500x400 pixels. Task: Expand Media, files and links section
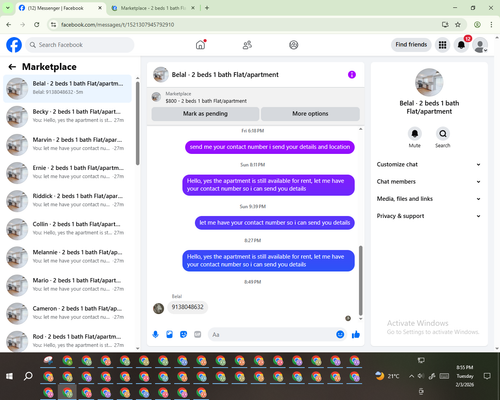click(429, 199)
